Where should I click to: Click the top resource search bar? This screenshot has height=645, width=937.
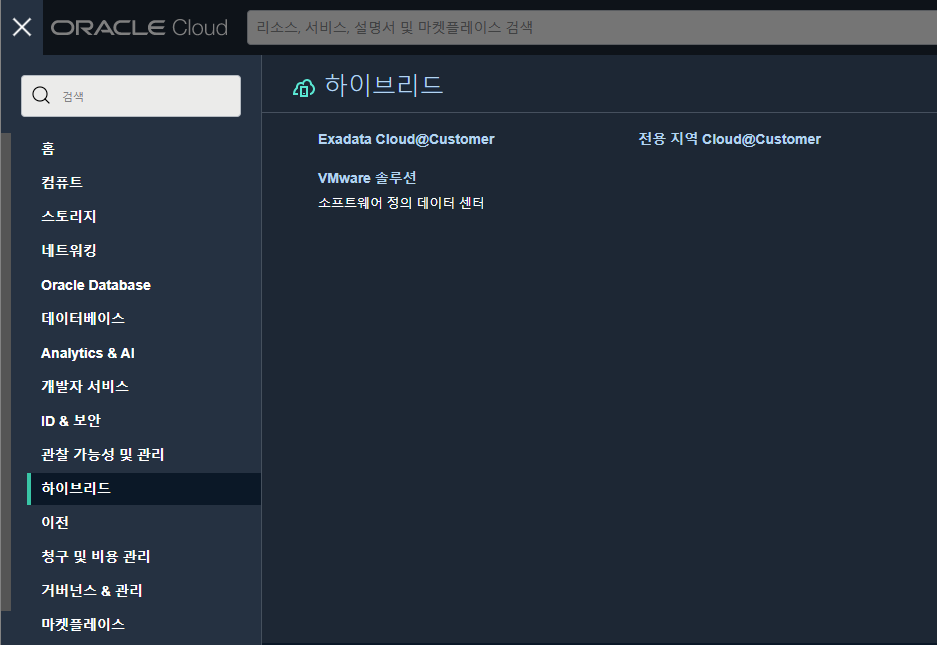click(592, 27)
